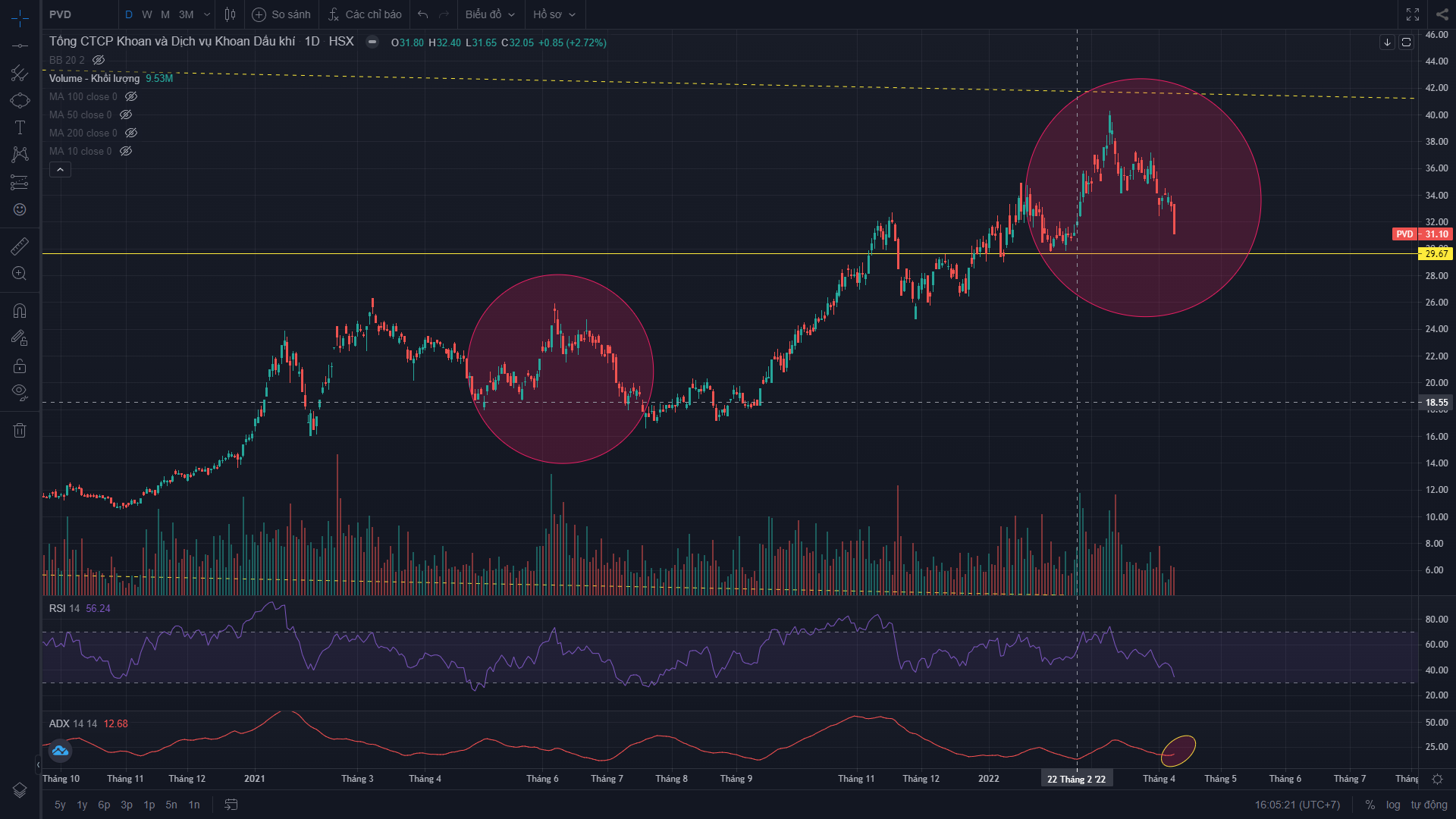This screenshot has width=1456, height=819.
Task: Select the M monthly timeframe
Action: 165,14
